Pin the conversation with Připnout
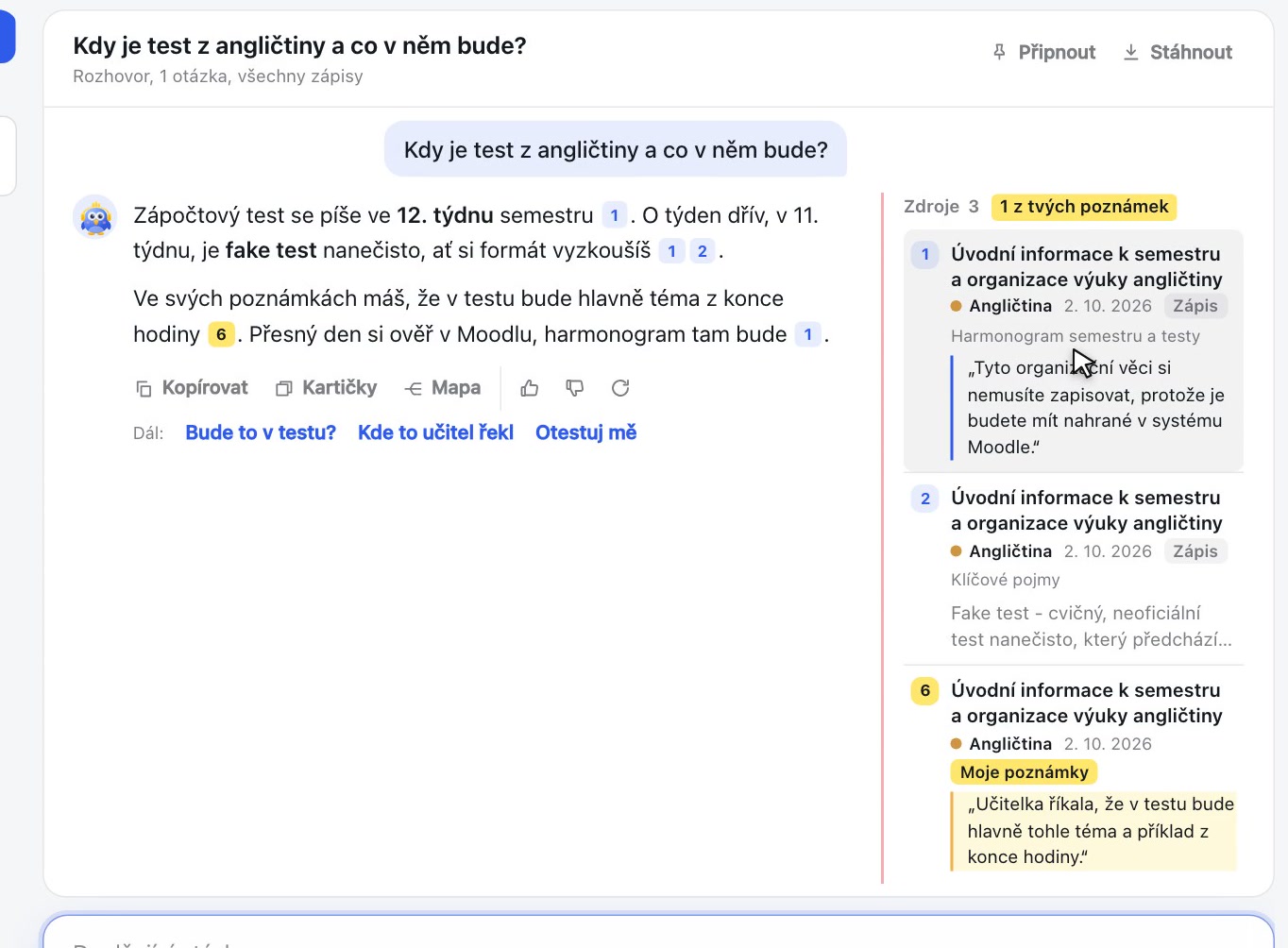 1043,53
